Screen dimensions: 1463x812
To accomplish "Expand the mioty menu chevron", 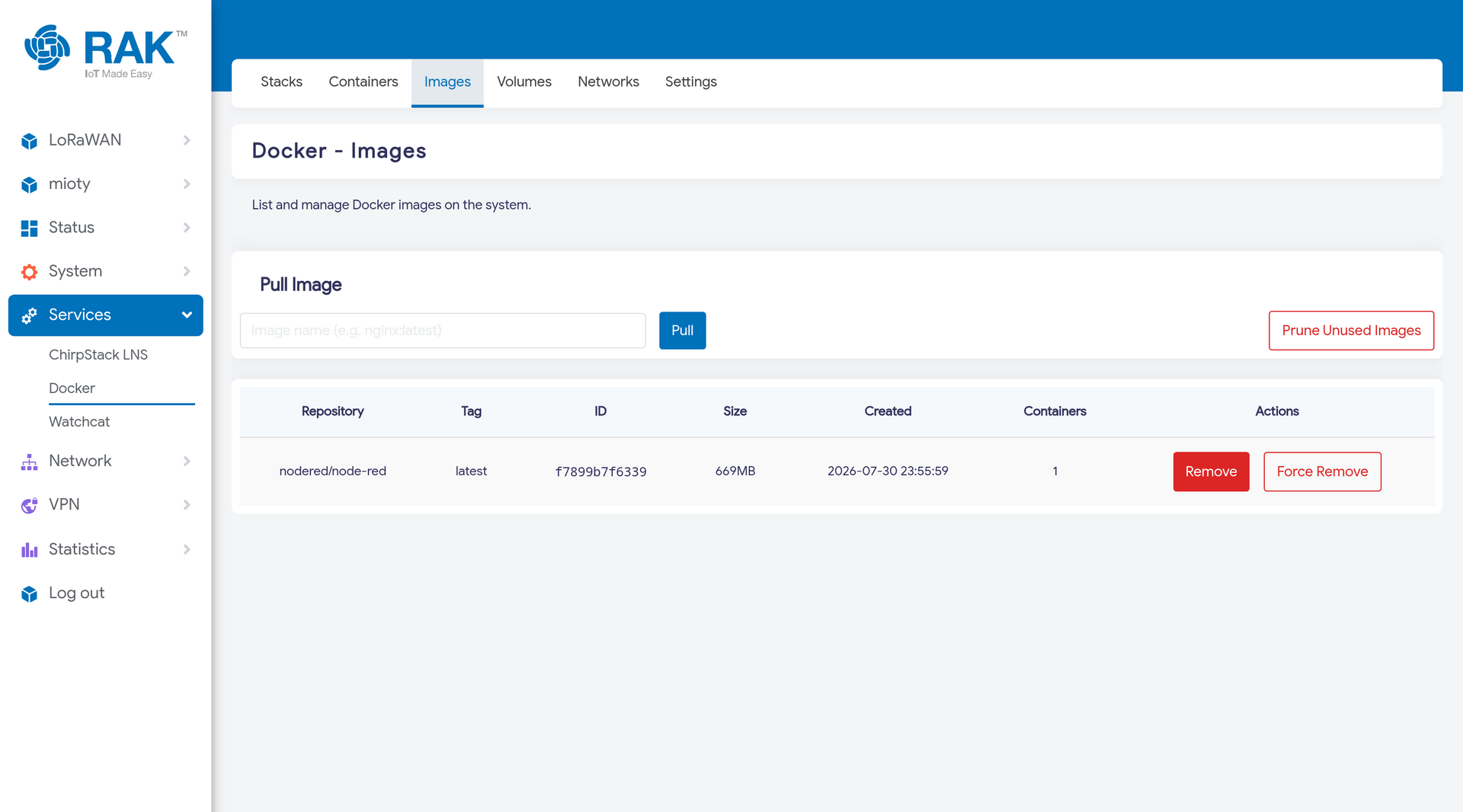I will tap(187, 184).
